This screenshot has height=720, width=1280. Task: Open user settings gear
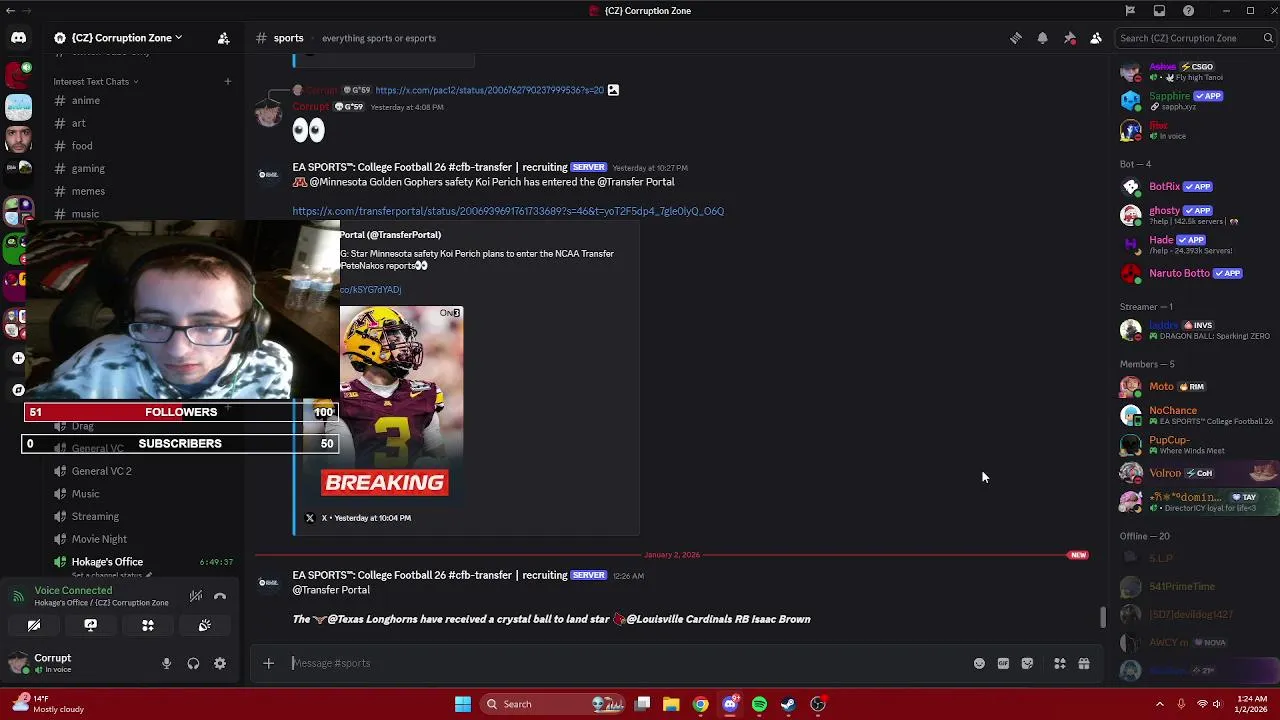[x=220, y=663]
